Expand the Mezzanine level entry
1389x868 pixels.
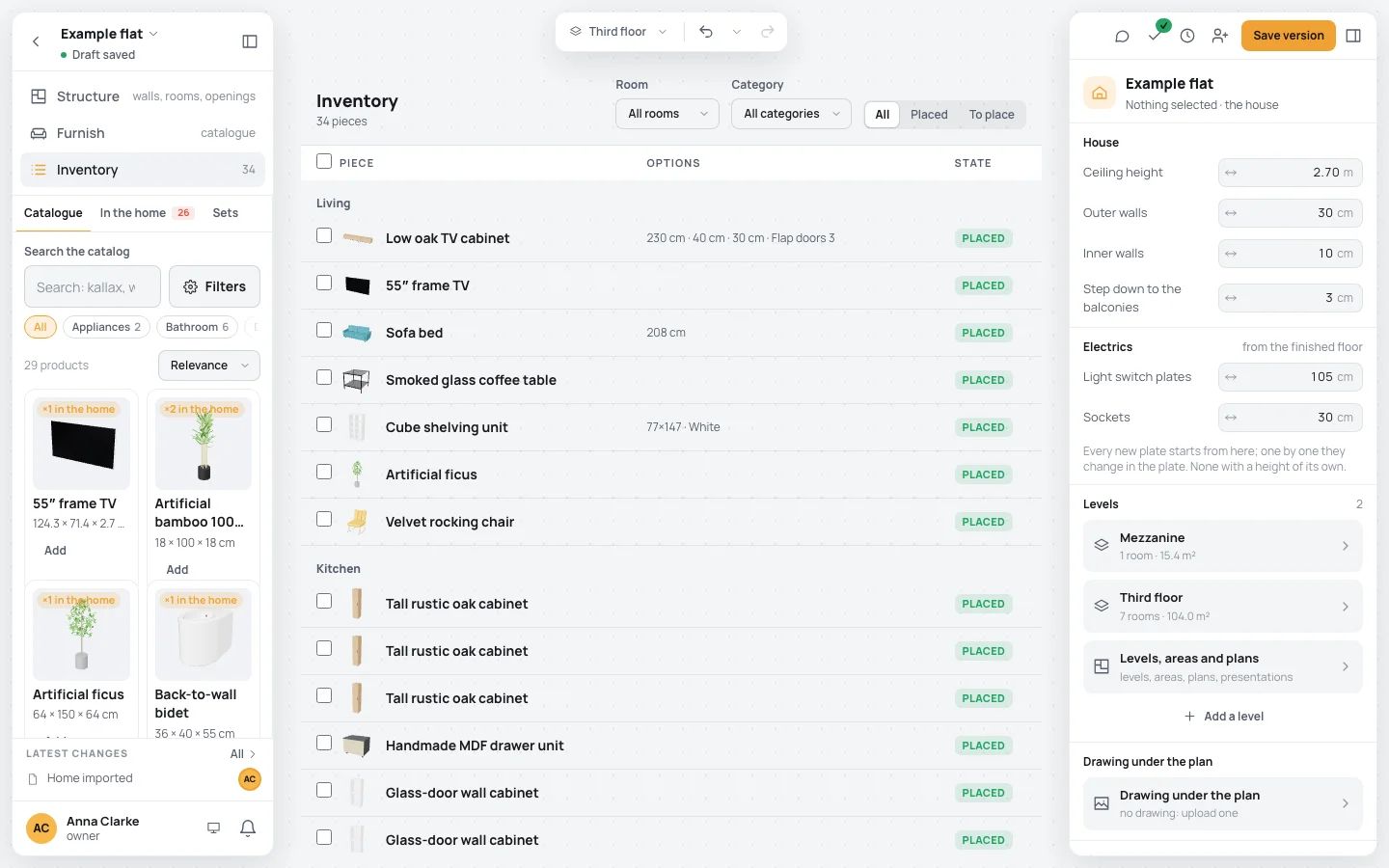click(1223, 546)
